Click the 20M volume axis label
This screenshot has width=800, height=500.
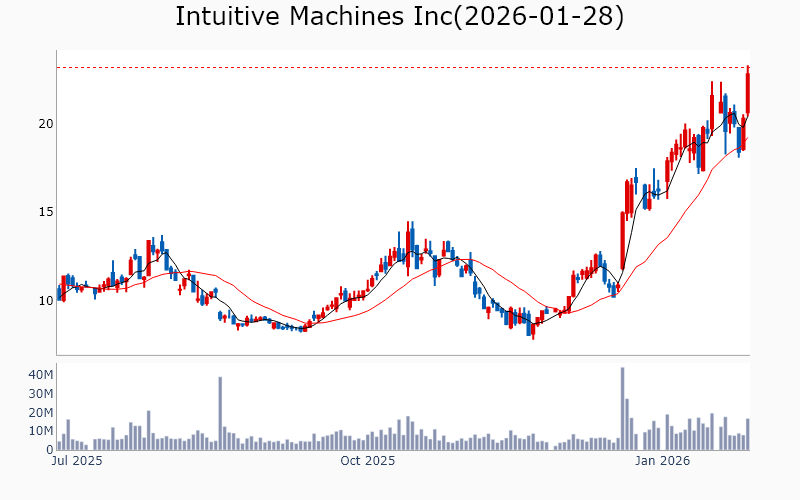[x=40, y=412]
